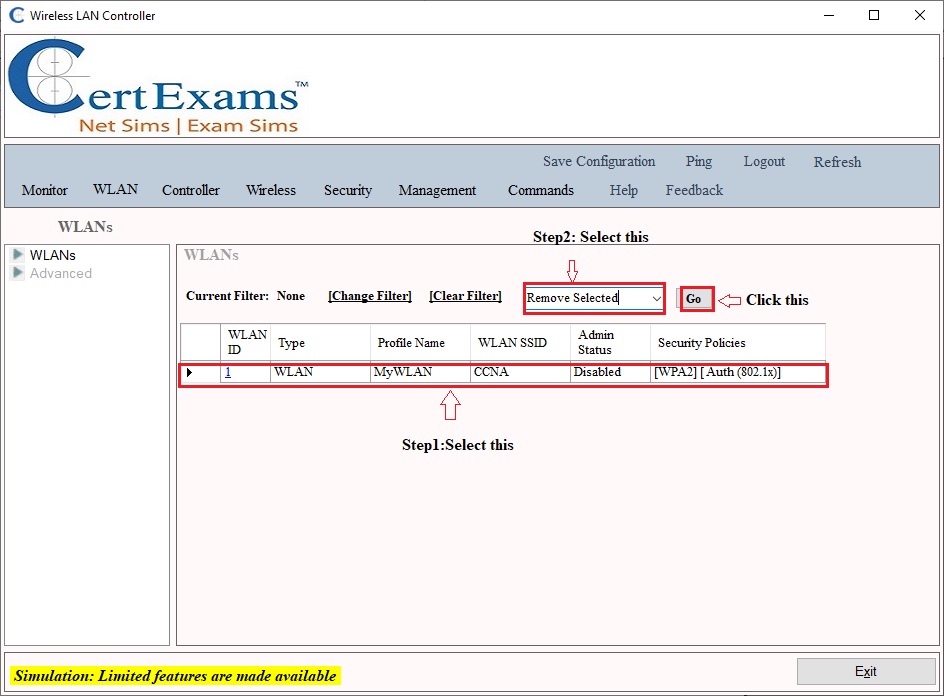The height and width of the screenshot is (696, 944).
Task: Click the Clear Filter link
Action: [466, 296]
